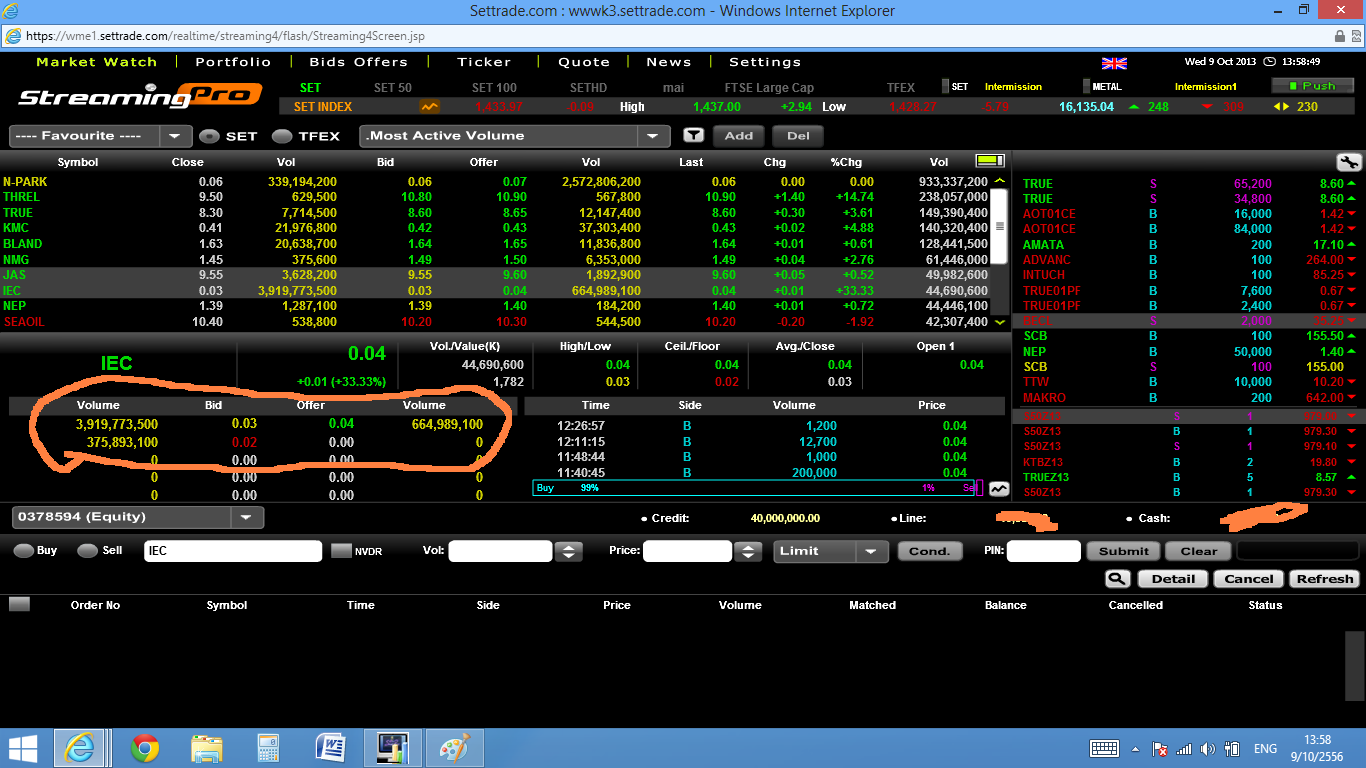This screenshot has height=768, width=1366.
Task: Click the PIN input field
Action: pyautogui.click(x=1043, y=551)
